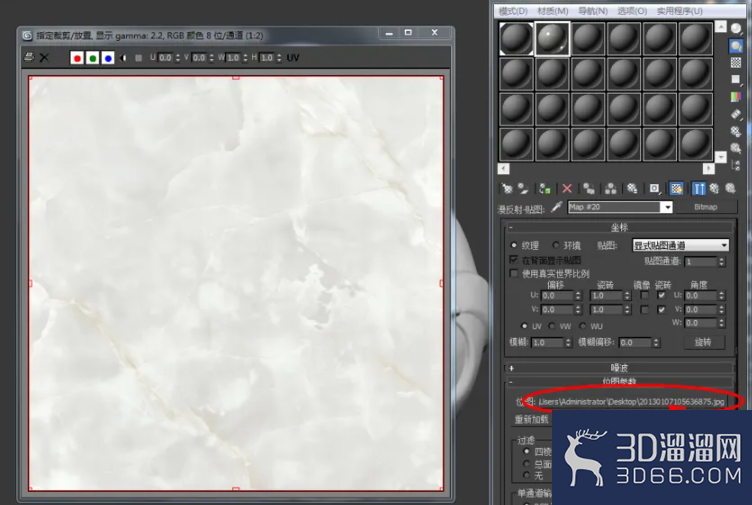Click the W angle spinner arrows
Image resolution: width=752 pixels, height=505 pixels.
click(721, 323)
